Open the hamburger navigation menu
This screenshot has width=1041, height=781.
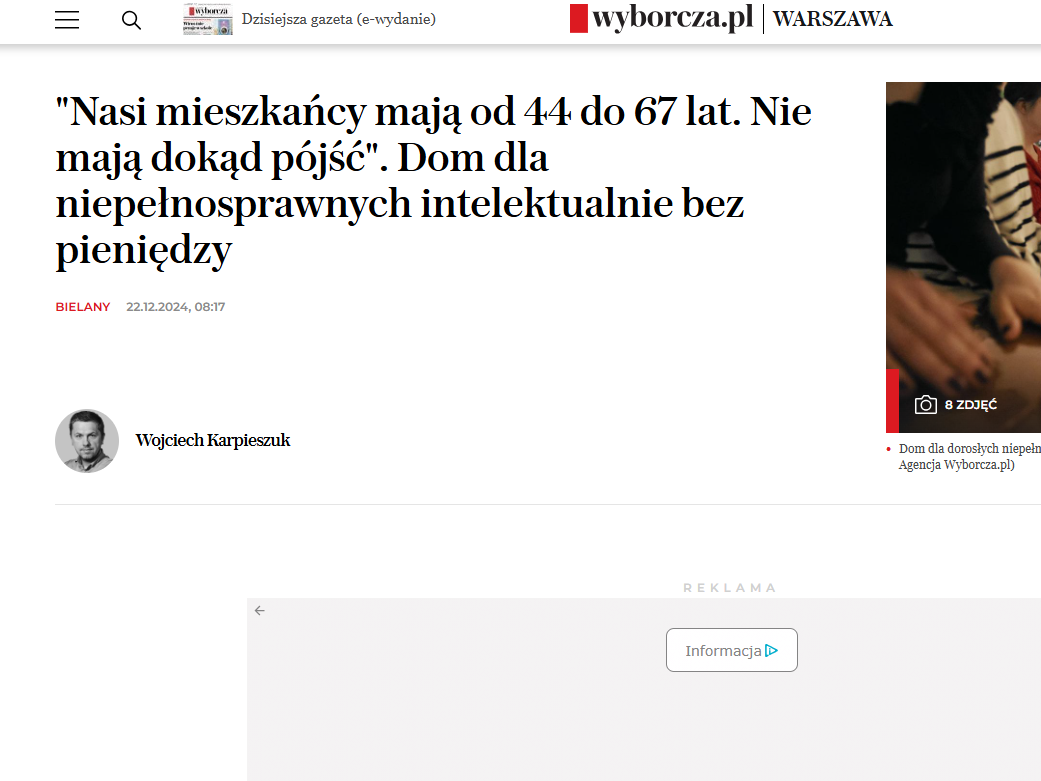(x=67, y=20)
